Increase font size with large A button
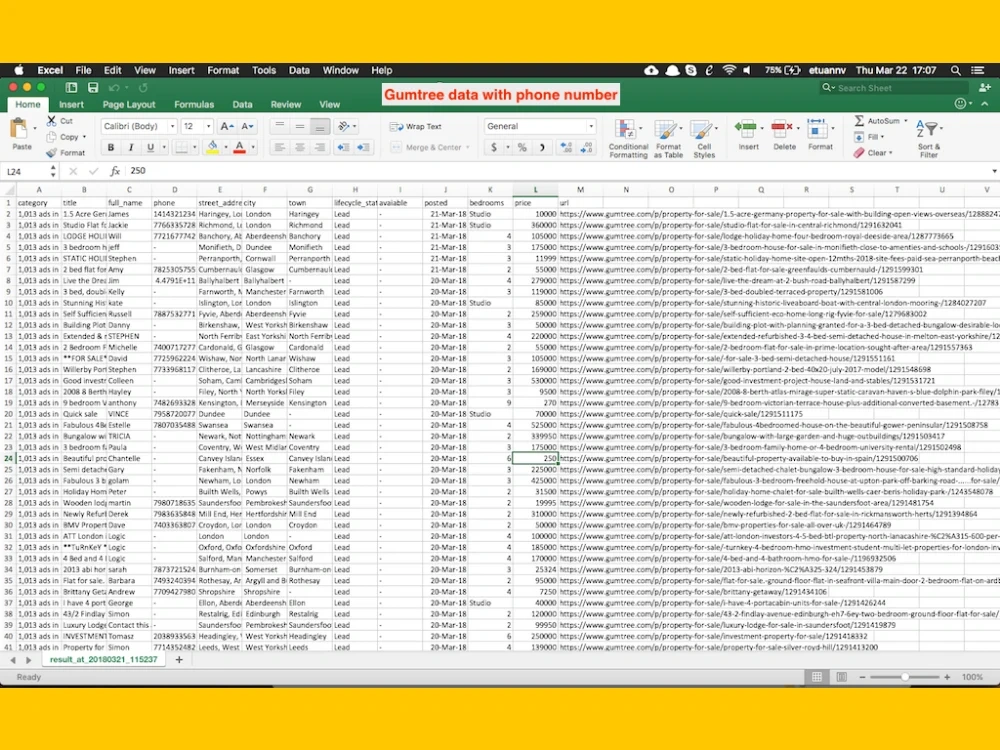 pyautogui.click(x=226, y=126)
